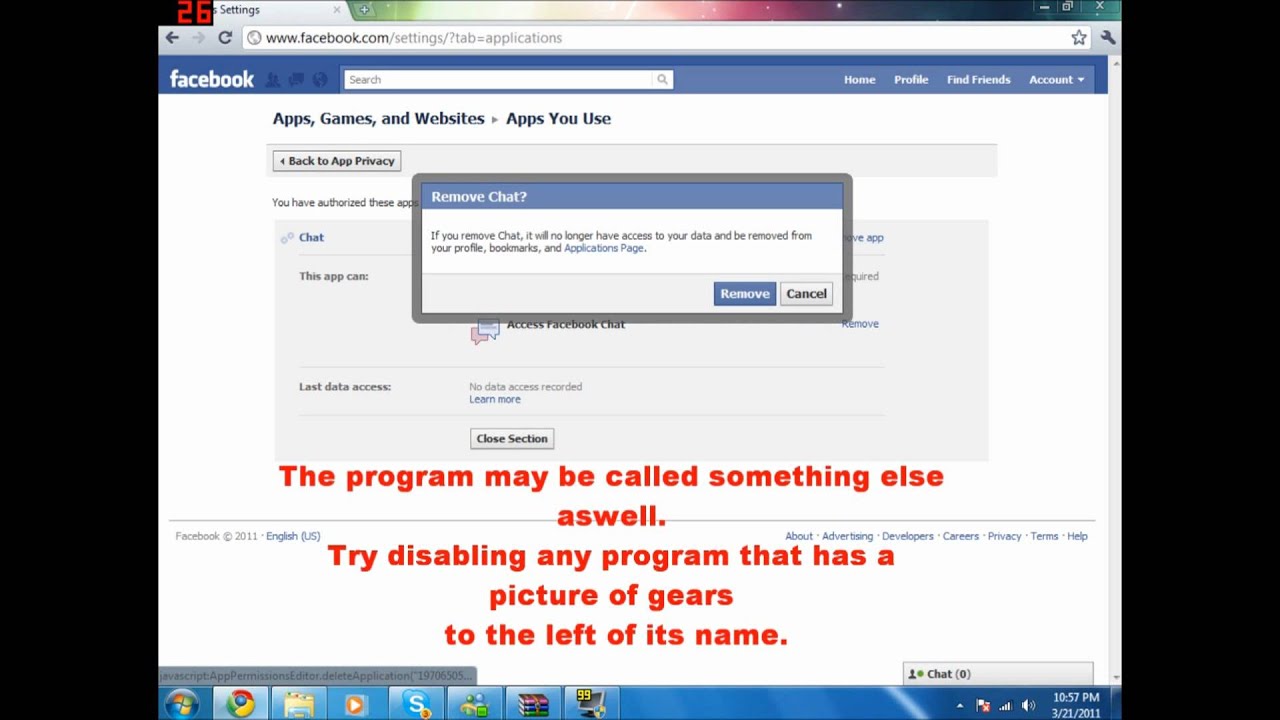
Task: Open the notifications globe icon
Action: (x=320, y=79)
